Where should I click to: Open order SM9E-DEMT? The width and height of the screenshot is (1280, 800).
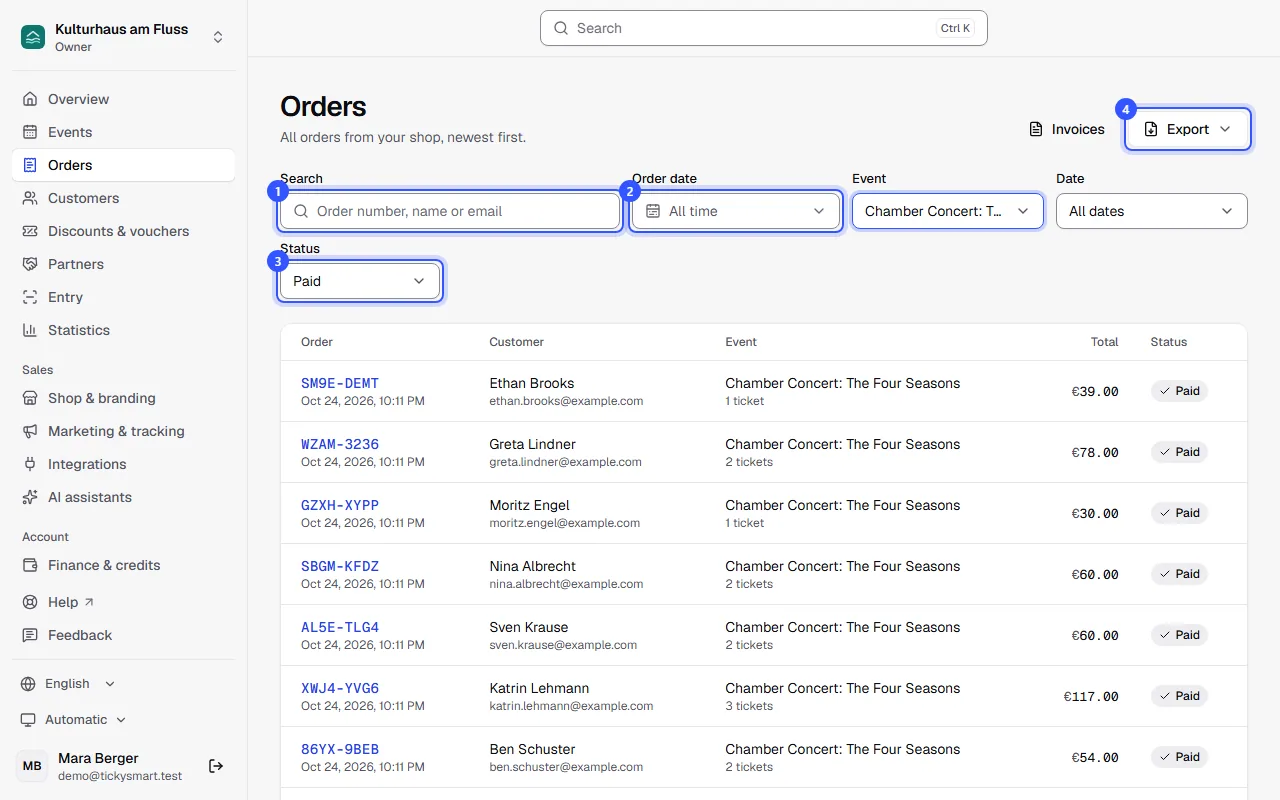pyautogui.click(x=340, y=383)
